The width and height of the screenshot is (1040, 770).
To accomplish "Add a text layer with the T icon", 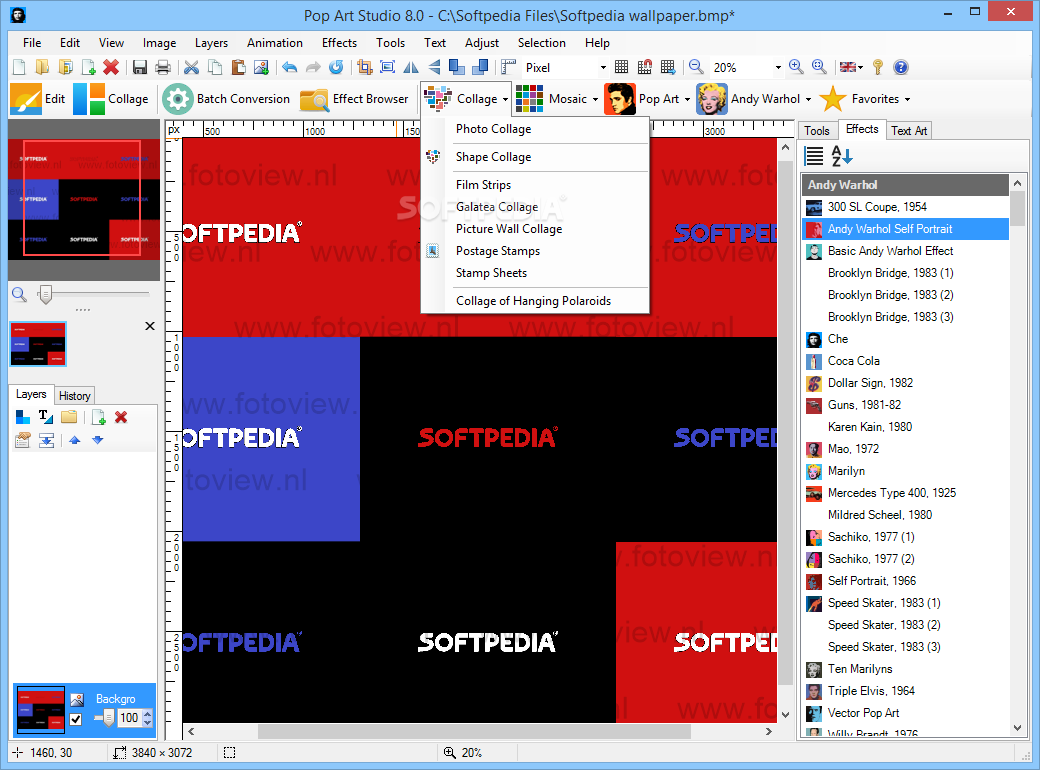I will coord(46,417).
